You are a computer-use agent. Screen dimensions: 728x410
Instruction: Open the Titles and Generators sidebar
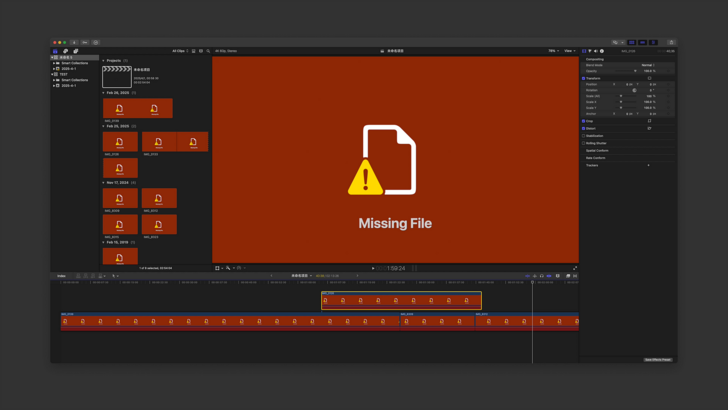[75, 51]
